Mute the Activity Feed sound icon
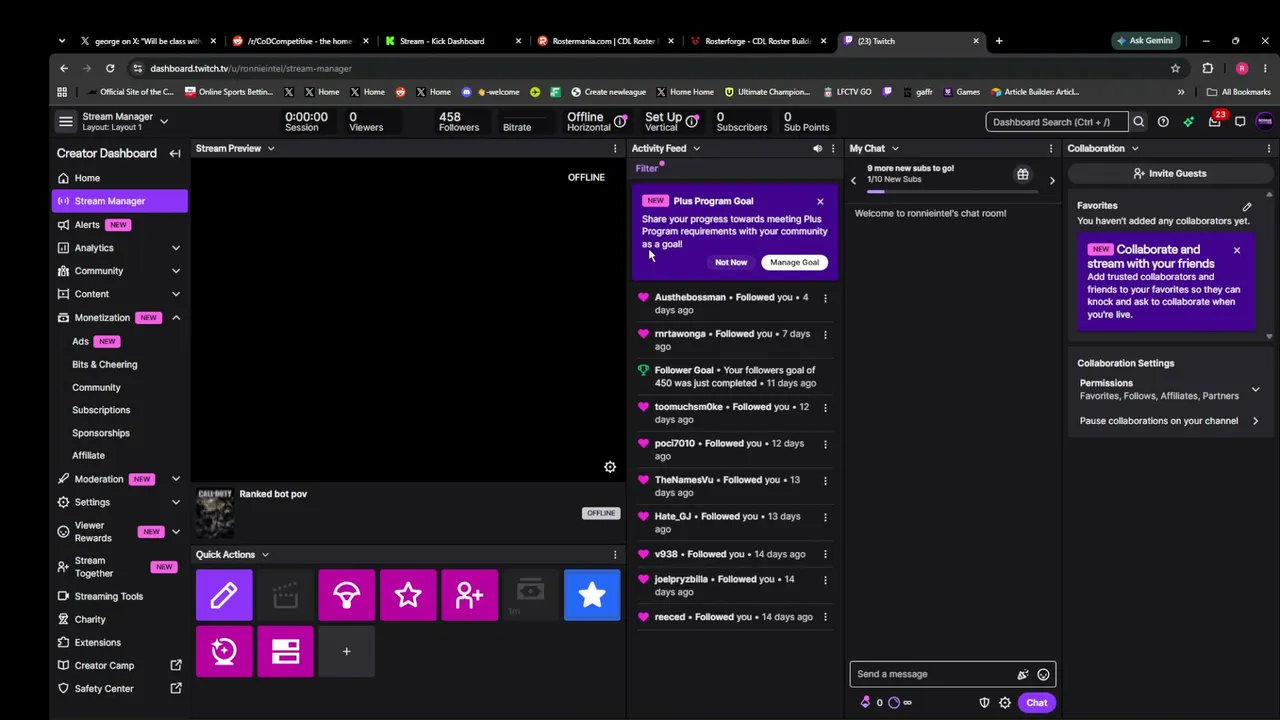Image resolution: width=1280 pixels, height=720 pixels. point(817,148)
